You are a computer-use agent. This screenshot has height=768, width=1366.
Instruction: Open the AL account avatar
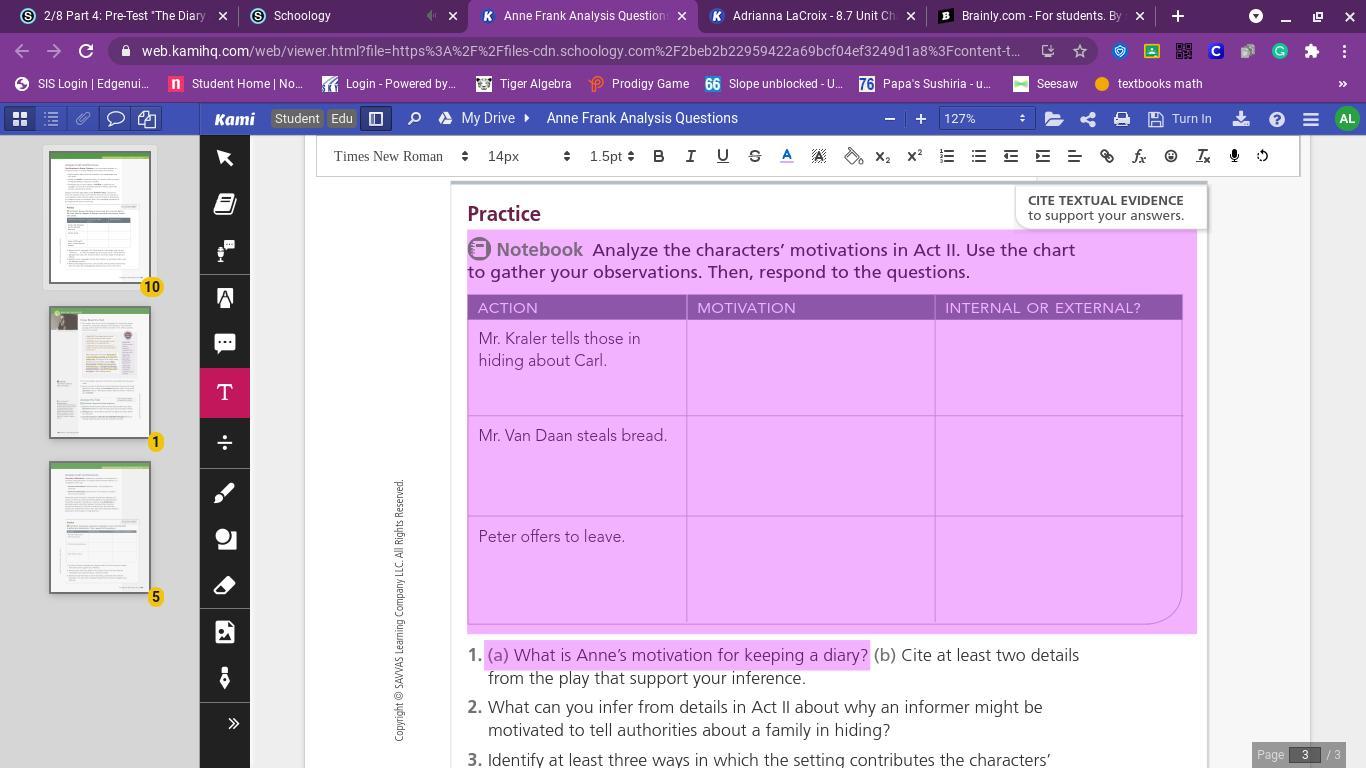[x=1347, y=119]
